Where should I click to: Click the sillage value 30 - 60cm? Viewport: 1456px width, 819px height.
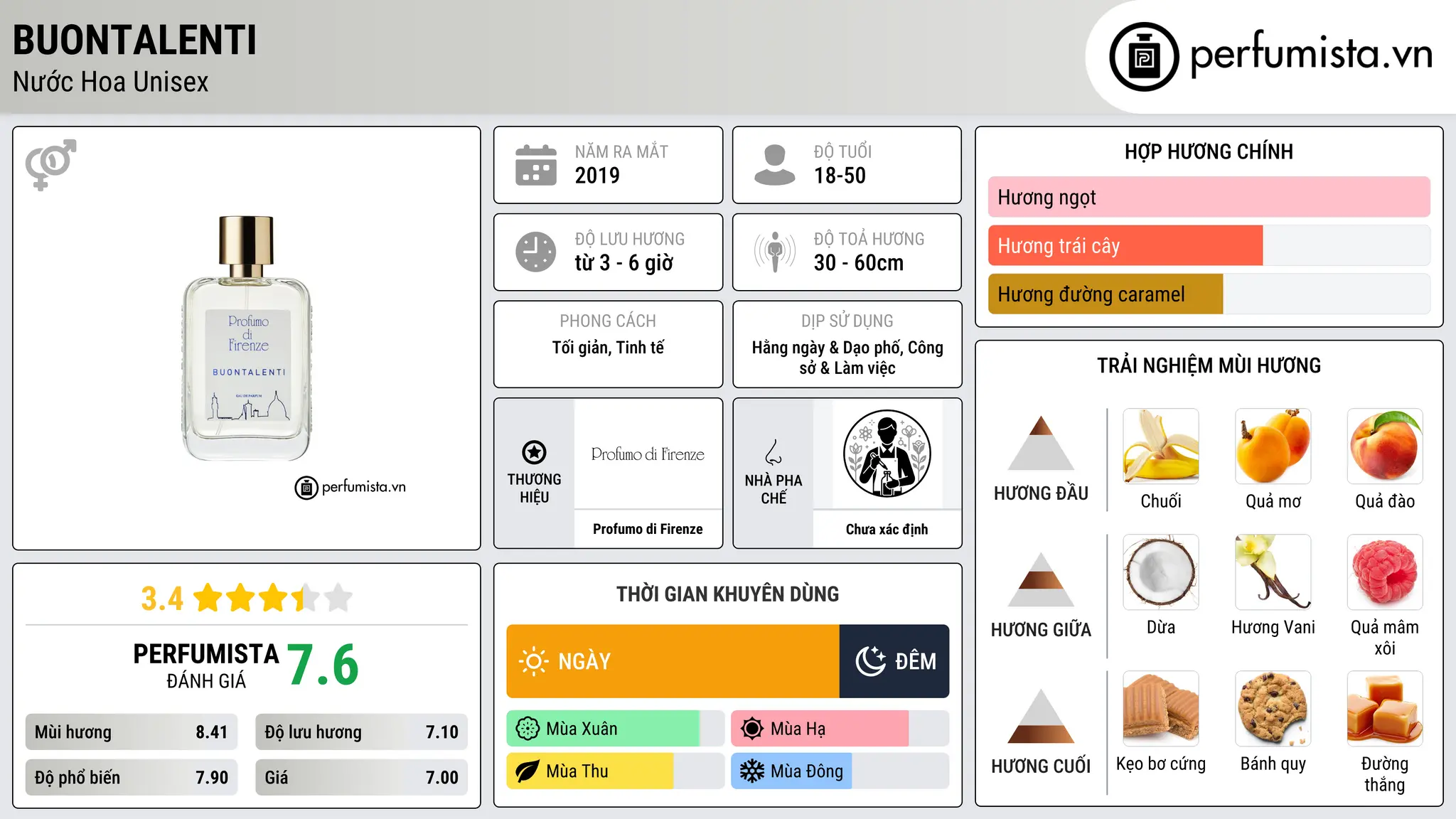[859, 263]
